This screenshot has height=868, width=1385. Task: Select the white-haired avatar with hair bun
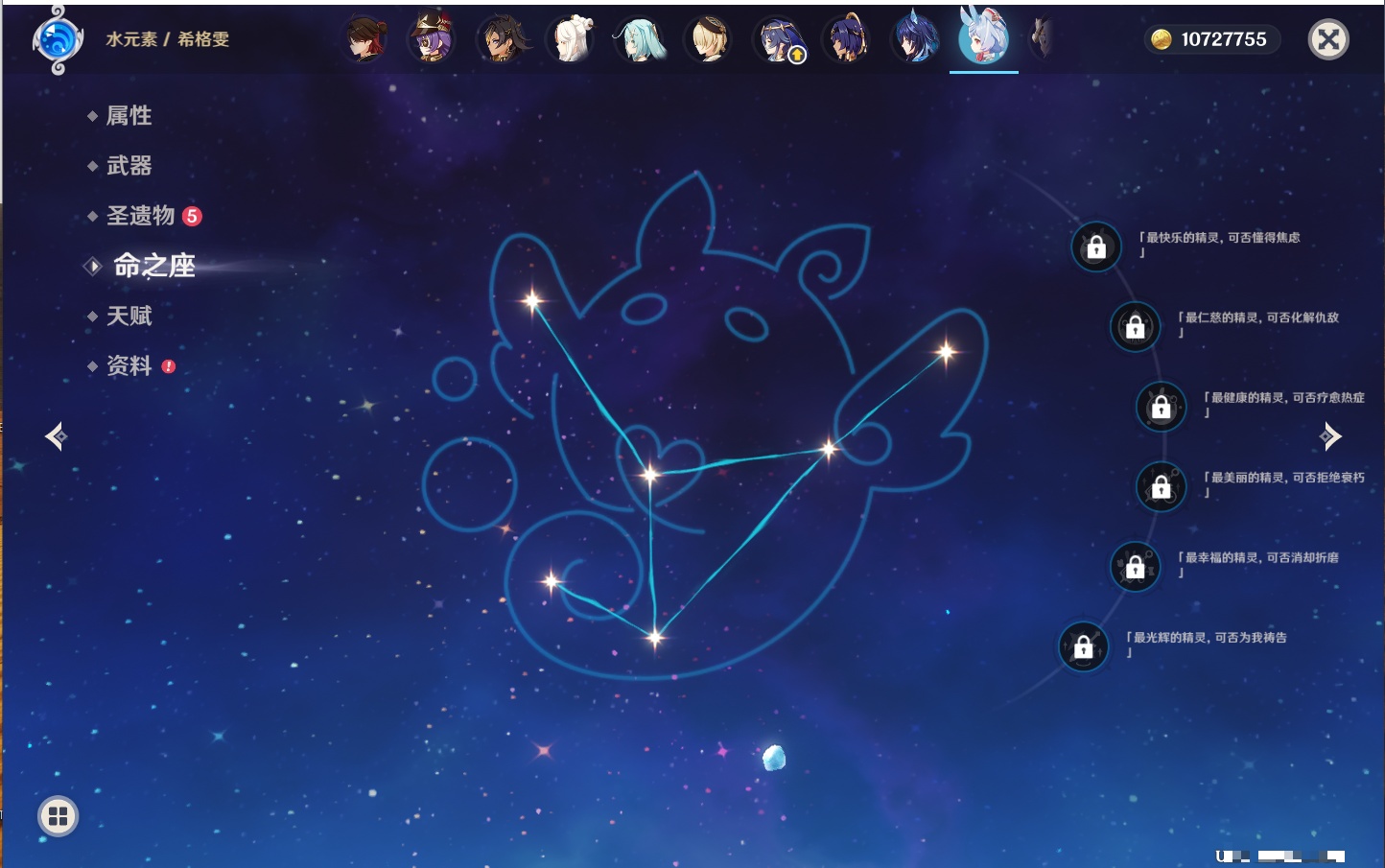571,39
